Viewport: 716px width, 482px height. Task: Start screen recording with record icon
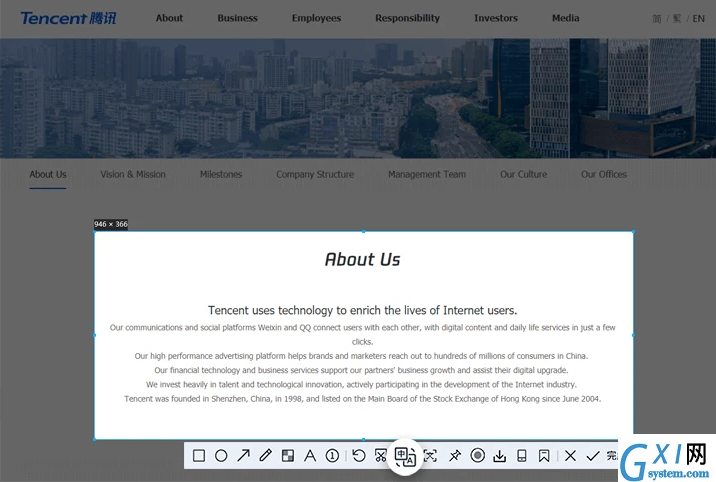coord(478,456)
